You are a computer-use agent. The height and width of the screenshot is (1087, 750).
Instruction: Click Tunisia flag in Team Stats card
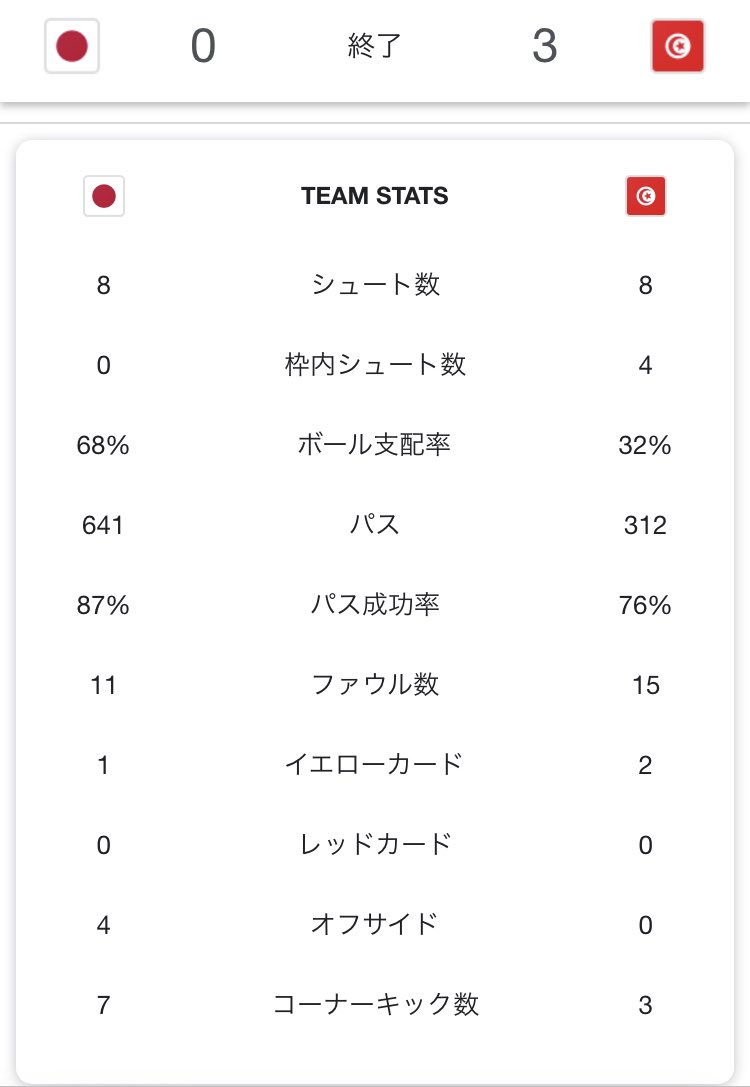point(646,196)
